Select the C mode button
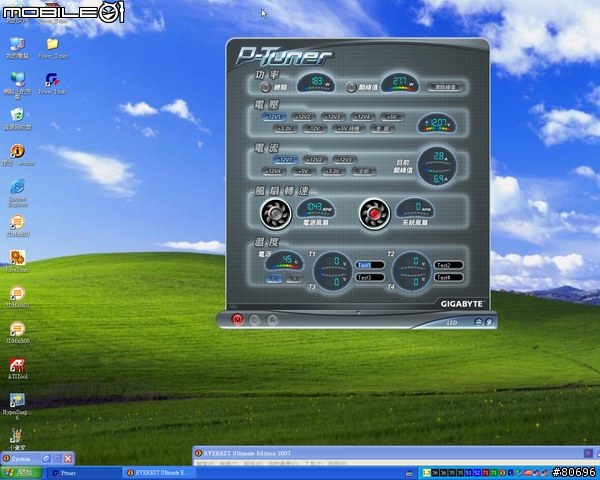Viewport: 600px width, 480px height. coord(254,320)
